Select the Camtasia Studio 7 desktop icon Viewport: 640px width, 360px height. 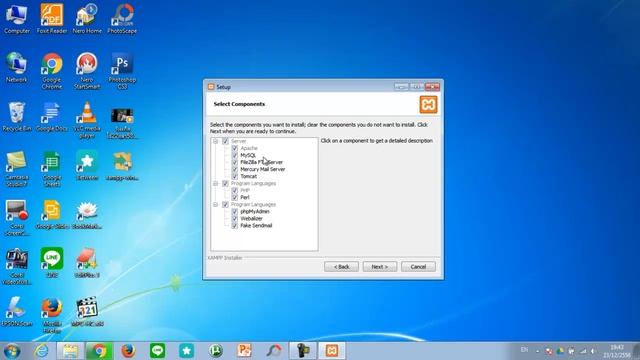pos(17,169)
